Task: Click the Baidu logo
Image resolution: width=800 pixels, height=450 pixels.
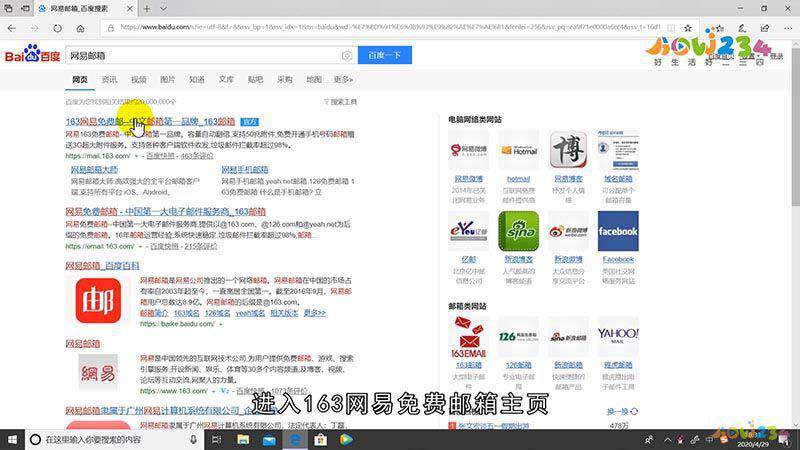Action: (32, 54)
